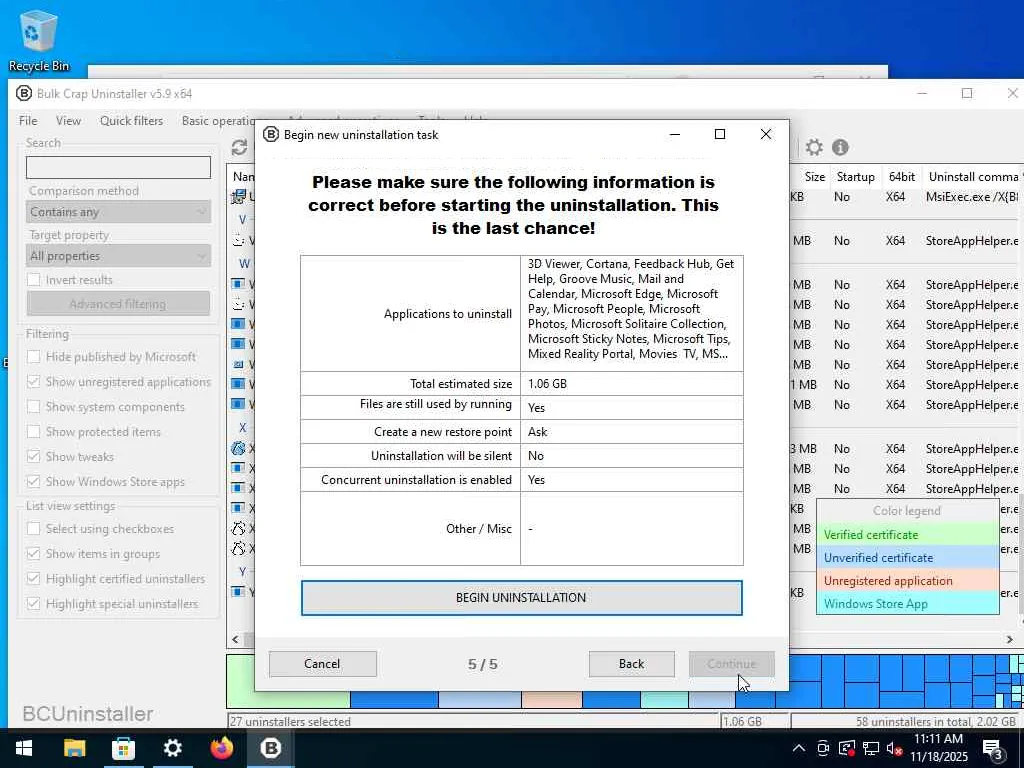1024x768 pixels.
Task: Click the Create a new restore point Ask value
Action: tap(537, 432)
